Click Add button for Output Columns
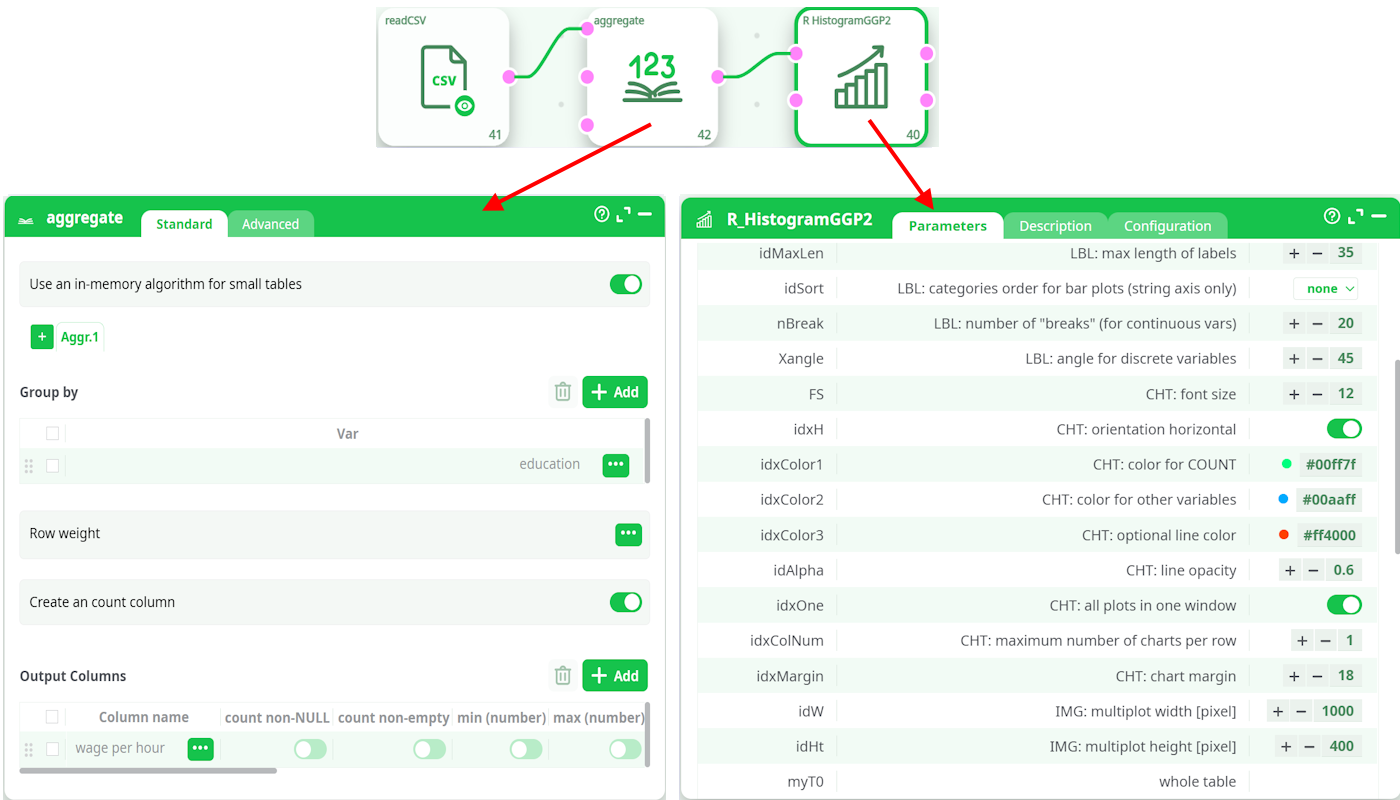The width and height of the screenshot is (1400, 800). (x=615, y=676)
